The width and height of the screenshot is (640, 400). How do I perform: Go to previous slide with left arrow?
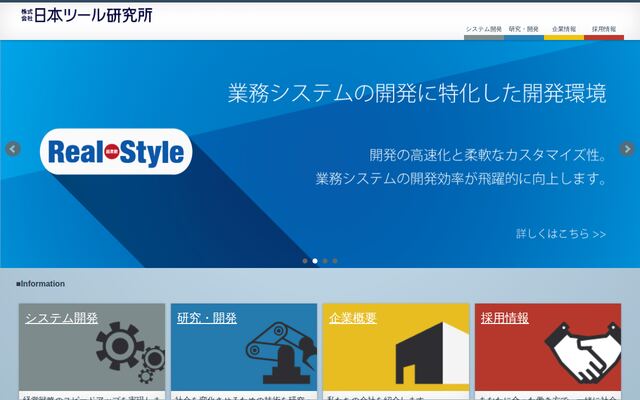pyautogui.click(x=13, y=149)
